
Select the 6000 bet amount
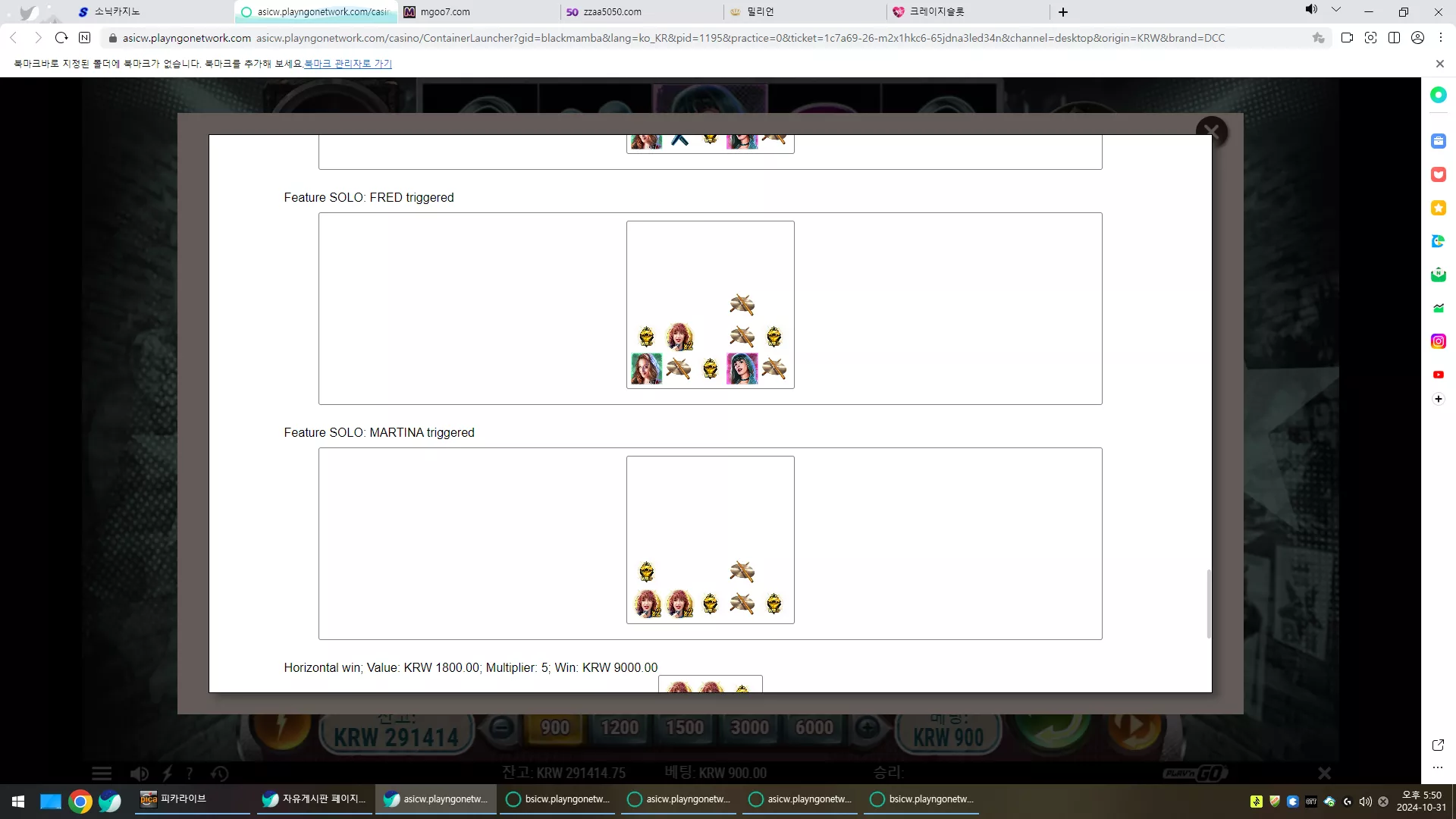click(814, 728)
